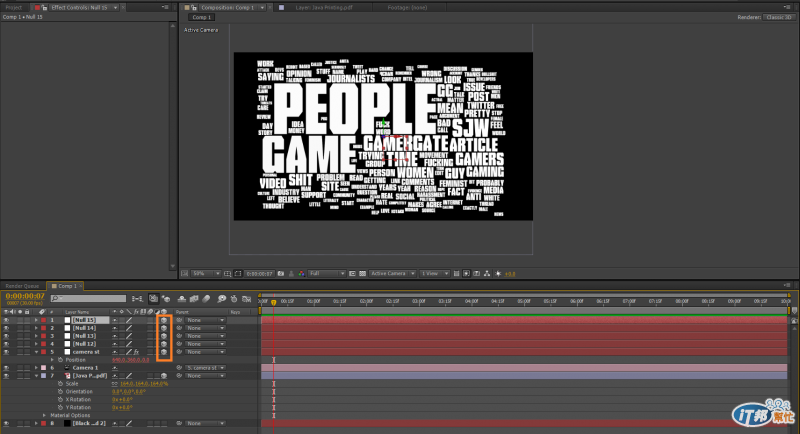Viewport: 800px width, 434px height.
Task: Click the Live Update icon in timeline toolbar
Action: (154, 298)
